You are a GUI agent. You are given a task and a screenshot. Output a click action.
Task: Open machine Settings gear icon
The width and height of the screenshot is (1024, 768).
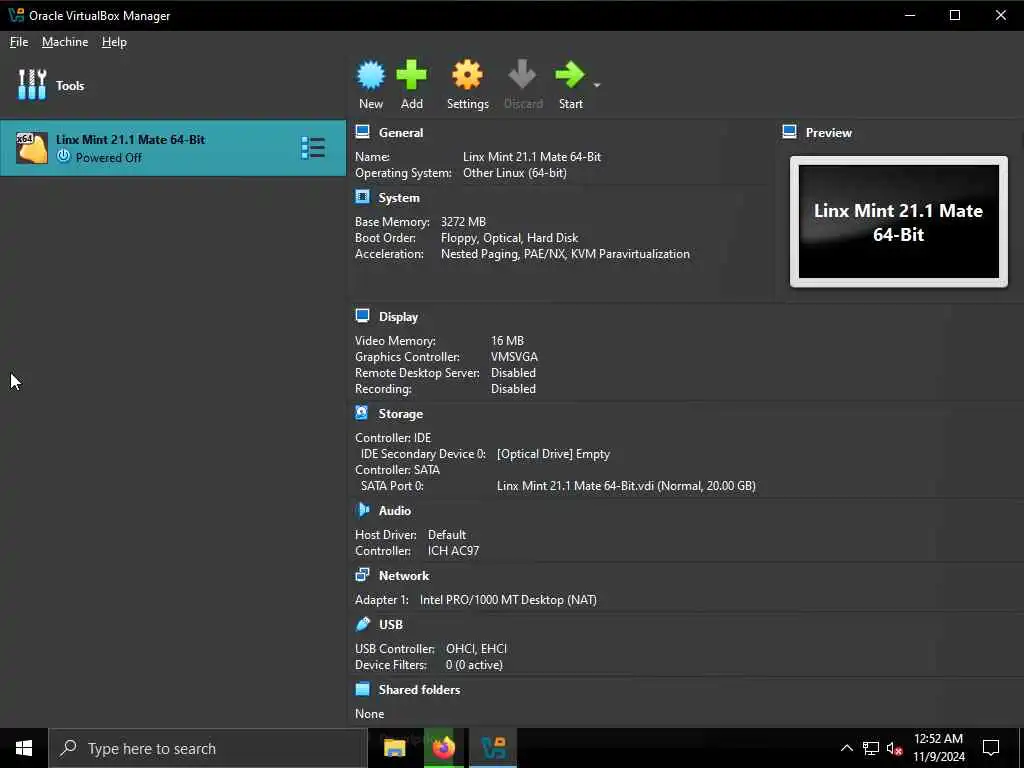coord(468,75)
